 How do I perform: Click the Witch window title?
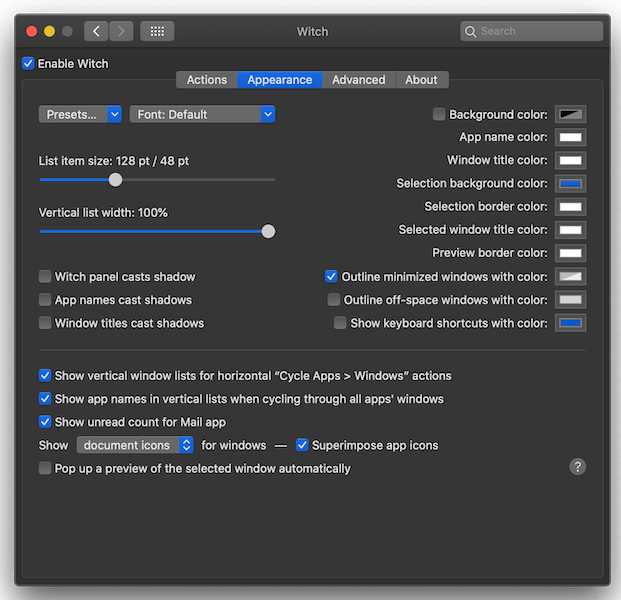coord(312,32)
